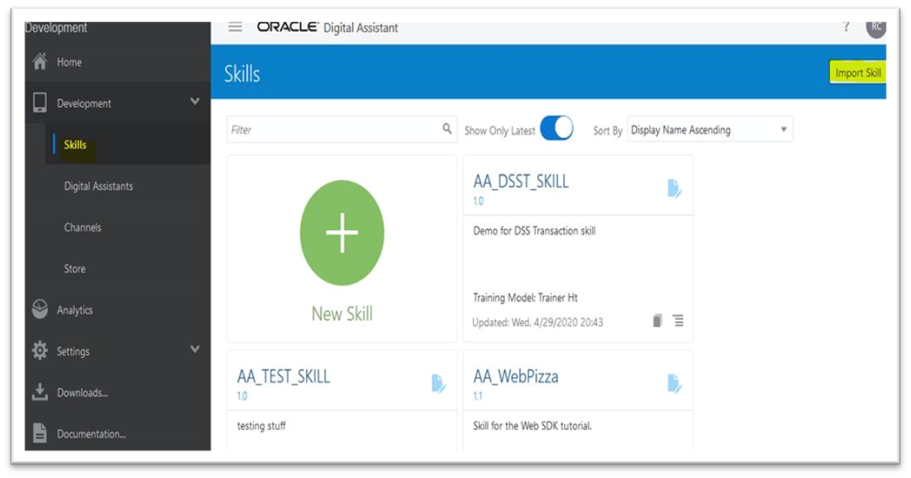Click 'Skill for the Web SDK tutorial.' text
This screenshot has width=911, height=478.
click(x=532, y=426)
